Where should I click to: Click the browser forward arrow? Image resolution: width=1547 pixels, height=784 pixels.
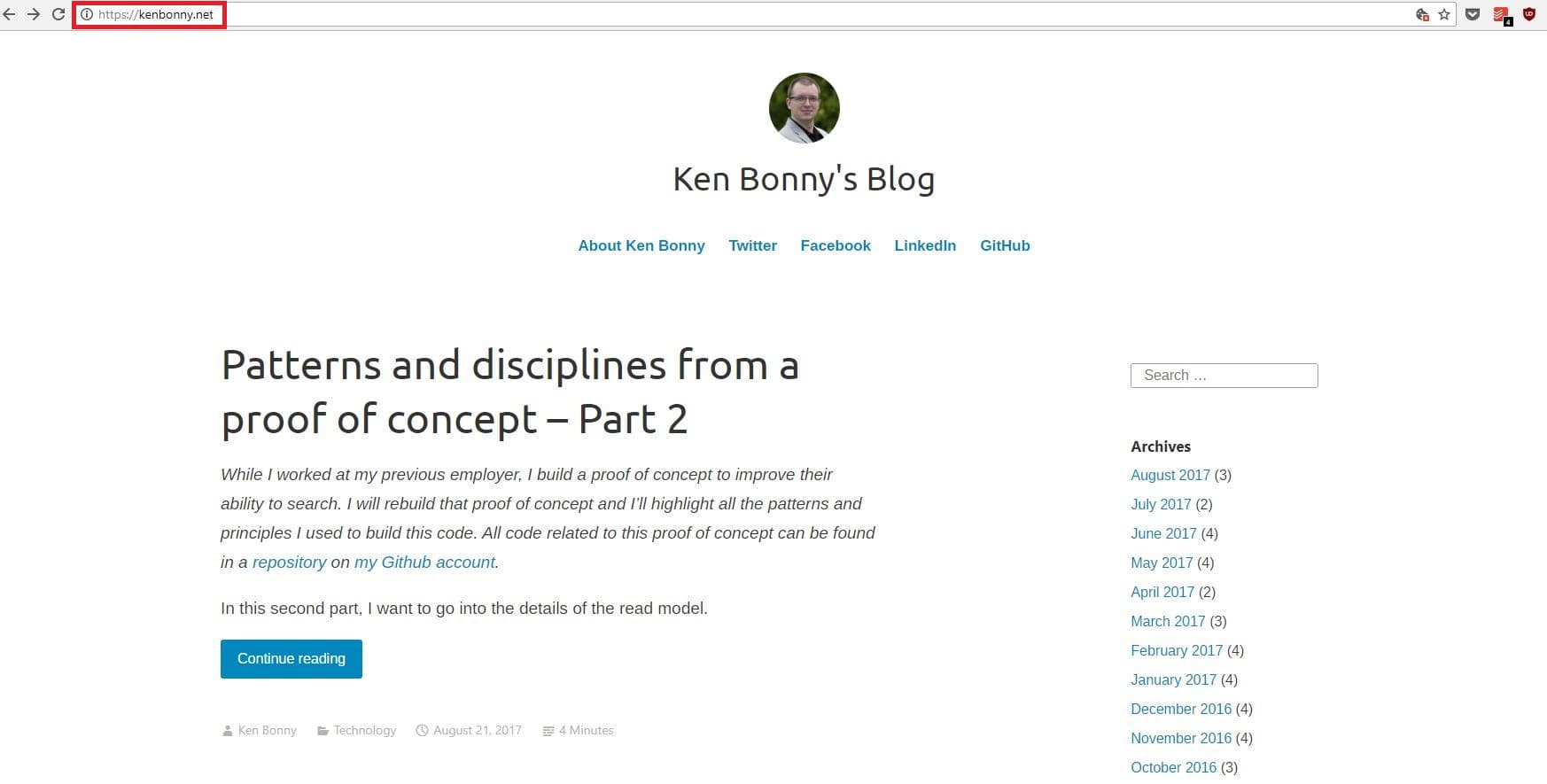[34, 14]
